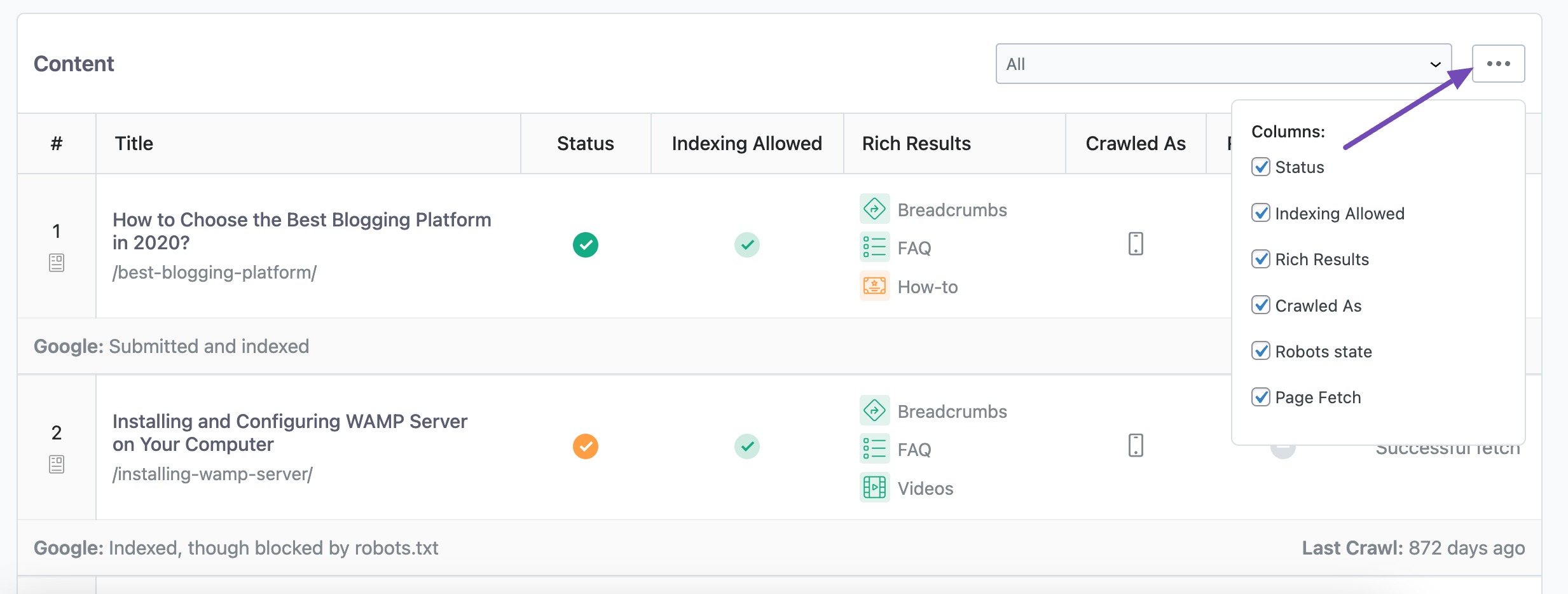This screenshot has width=1568, height=594.
Task: Click the ellipsis button to open column options
Action: (x=1499, y=64)
